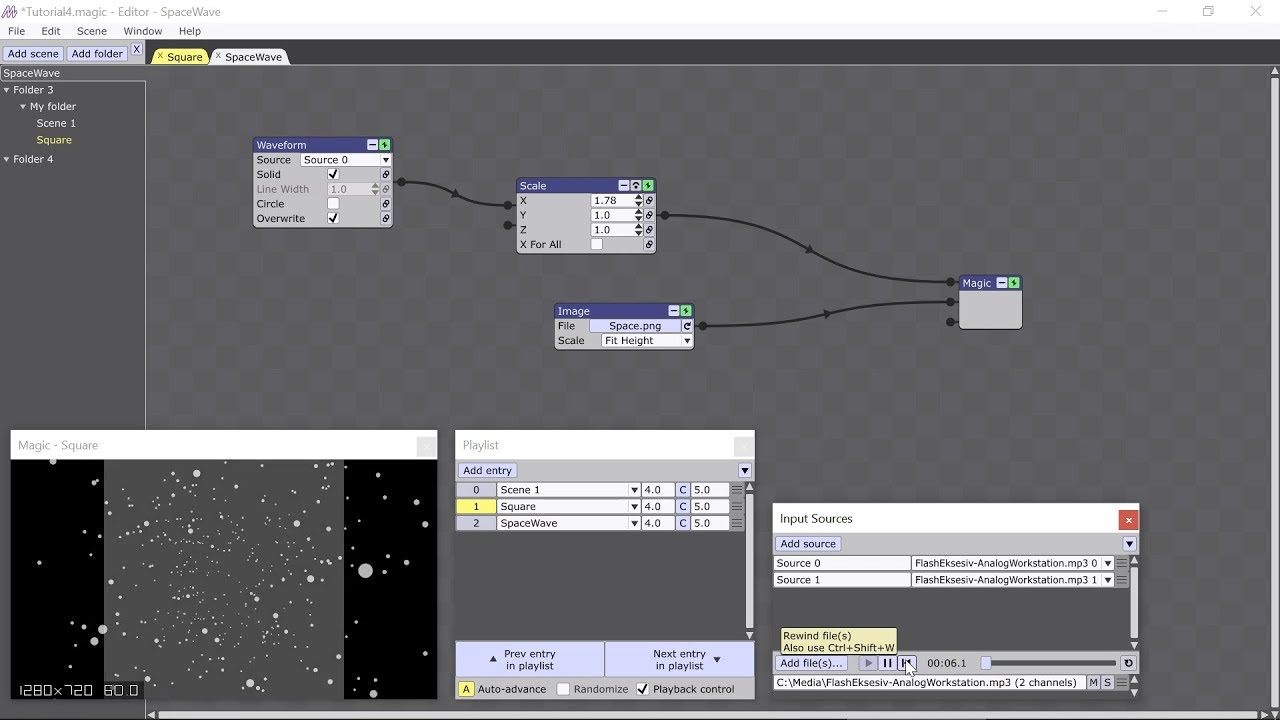This screenshot has height=720, width=1280.
Task: Enable the X For All checkbox
Action: point(597,245)
